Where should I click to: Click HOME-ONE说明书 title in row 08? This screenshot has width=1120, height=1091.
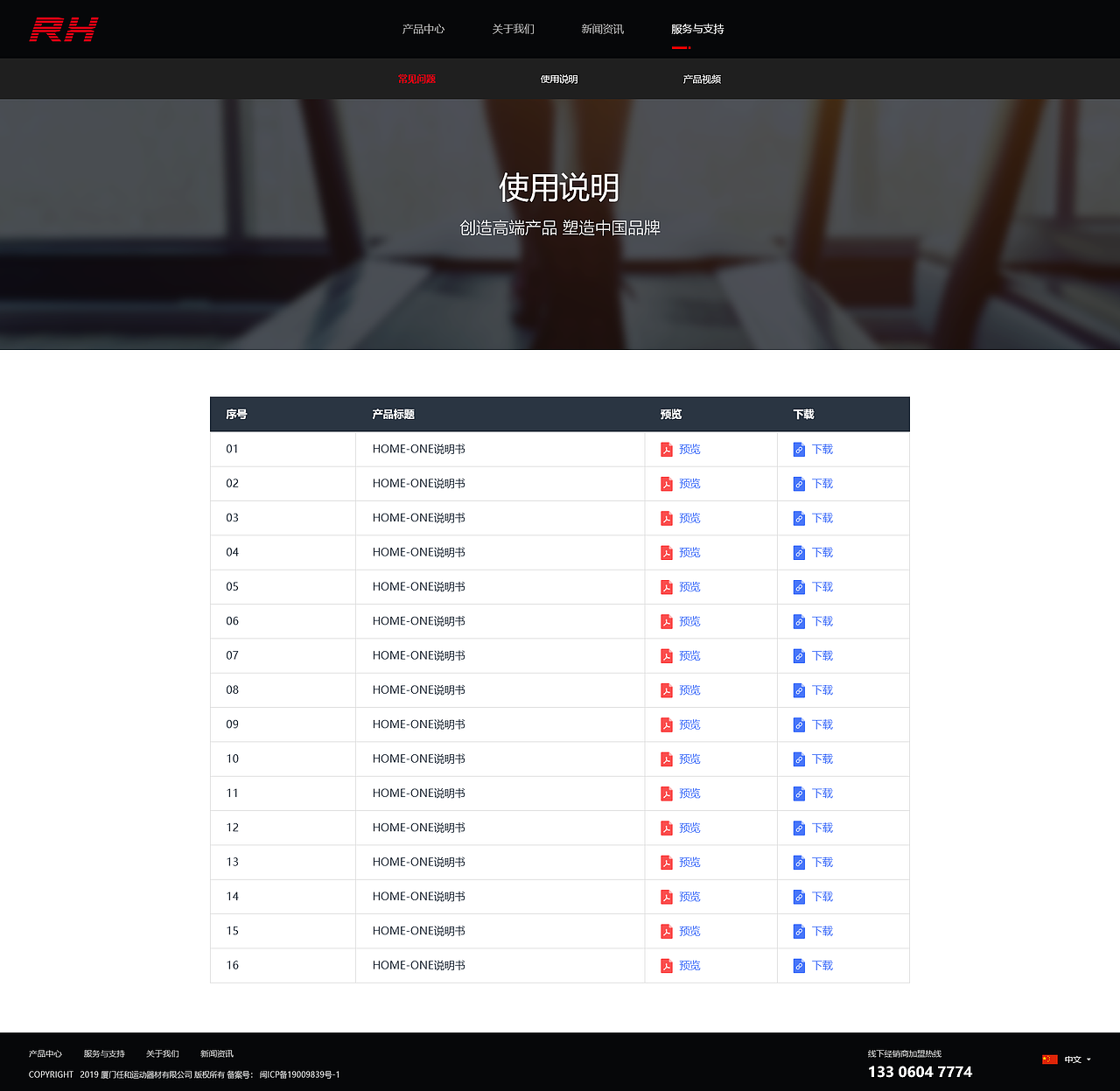419,690
